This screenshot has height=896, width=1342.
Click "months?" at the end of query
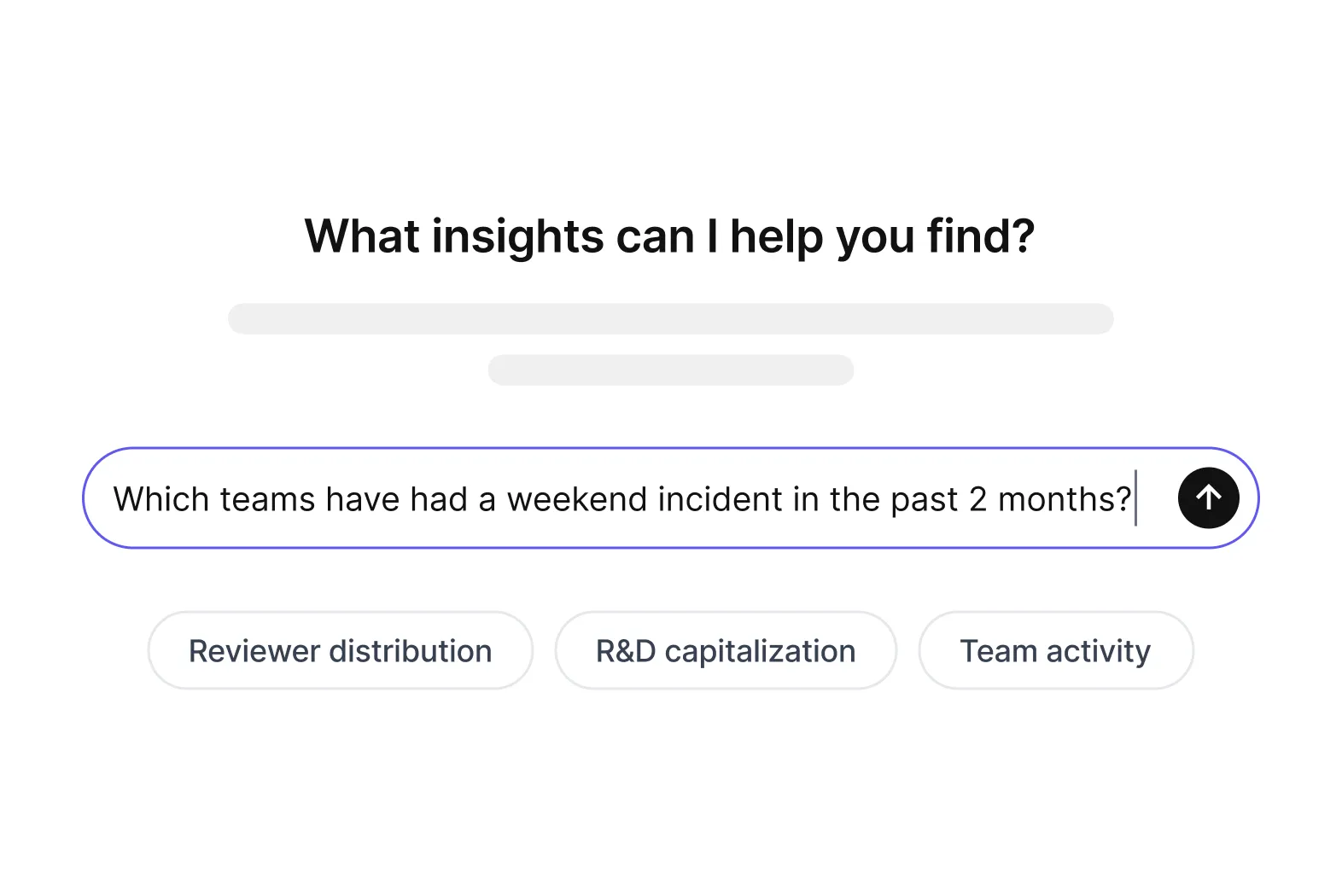click(1065, 499)
